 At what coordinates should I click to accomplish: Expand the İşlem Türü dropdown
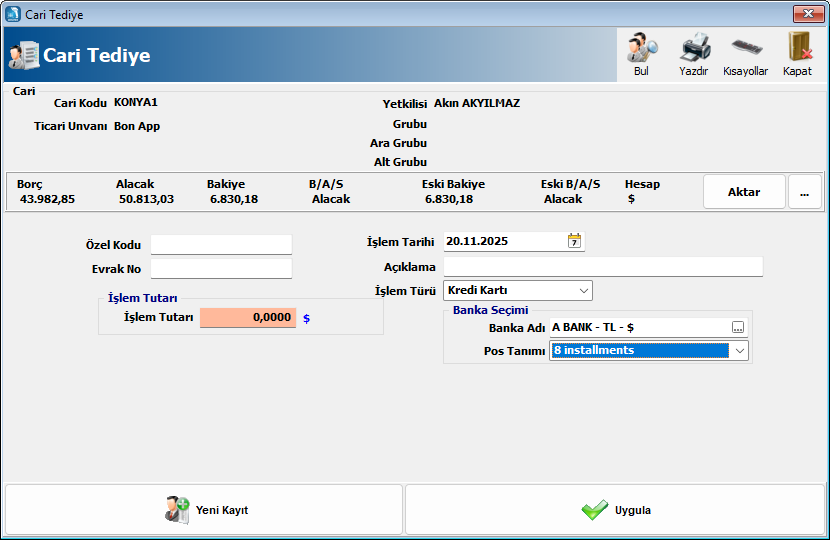tap(584, 291)
